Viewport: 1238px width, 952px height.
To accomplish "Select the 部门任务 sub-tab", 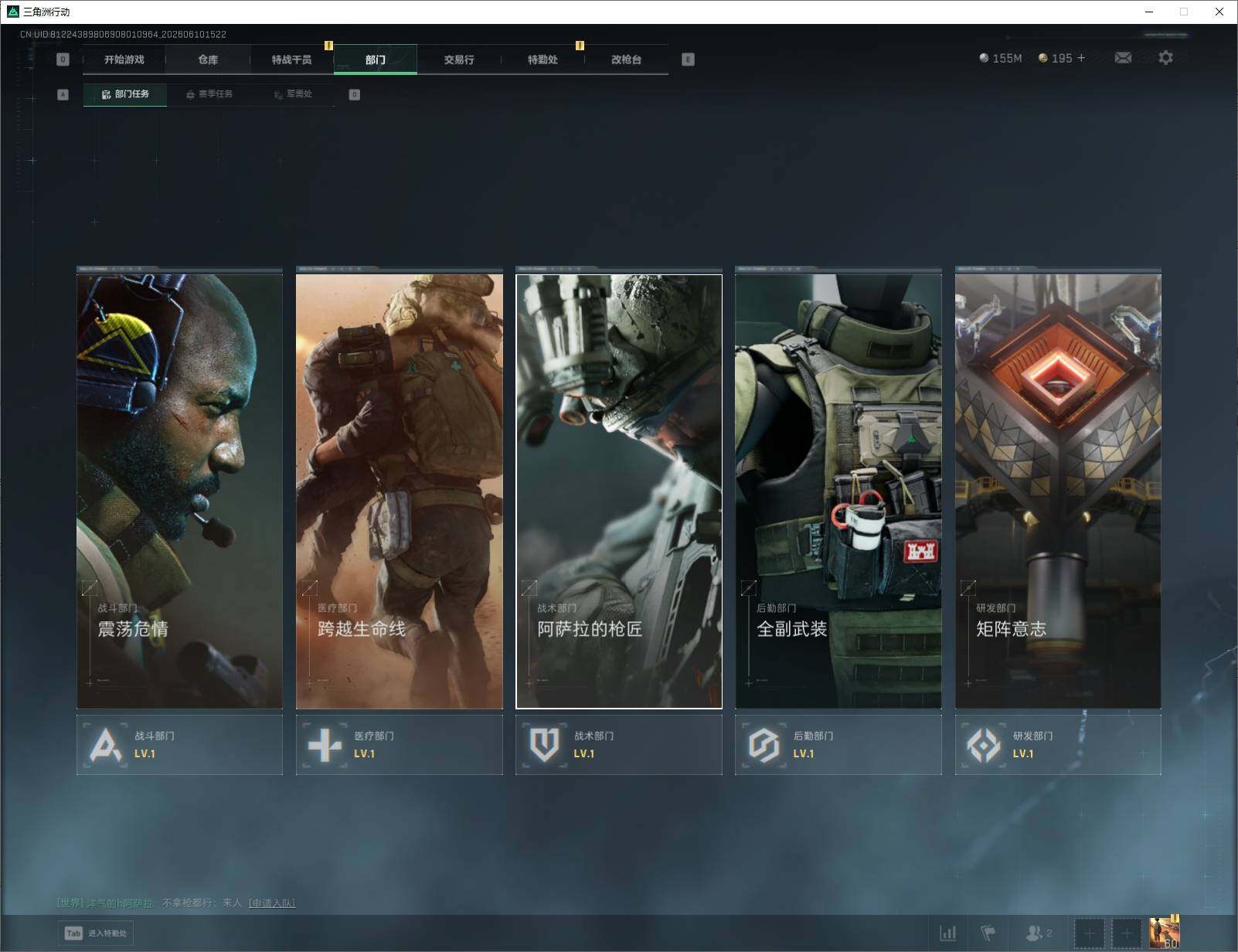I will [x=125, y=94].
